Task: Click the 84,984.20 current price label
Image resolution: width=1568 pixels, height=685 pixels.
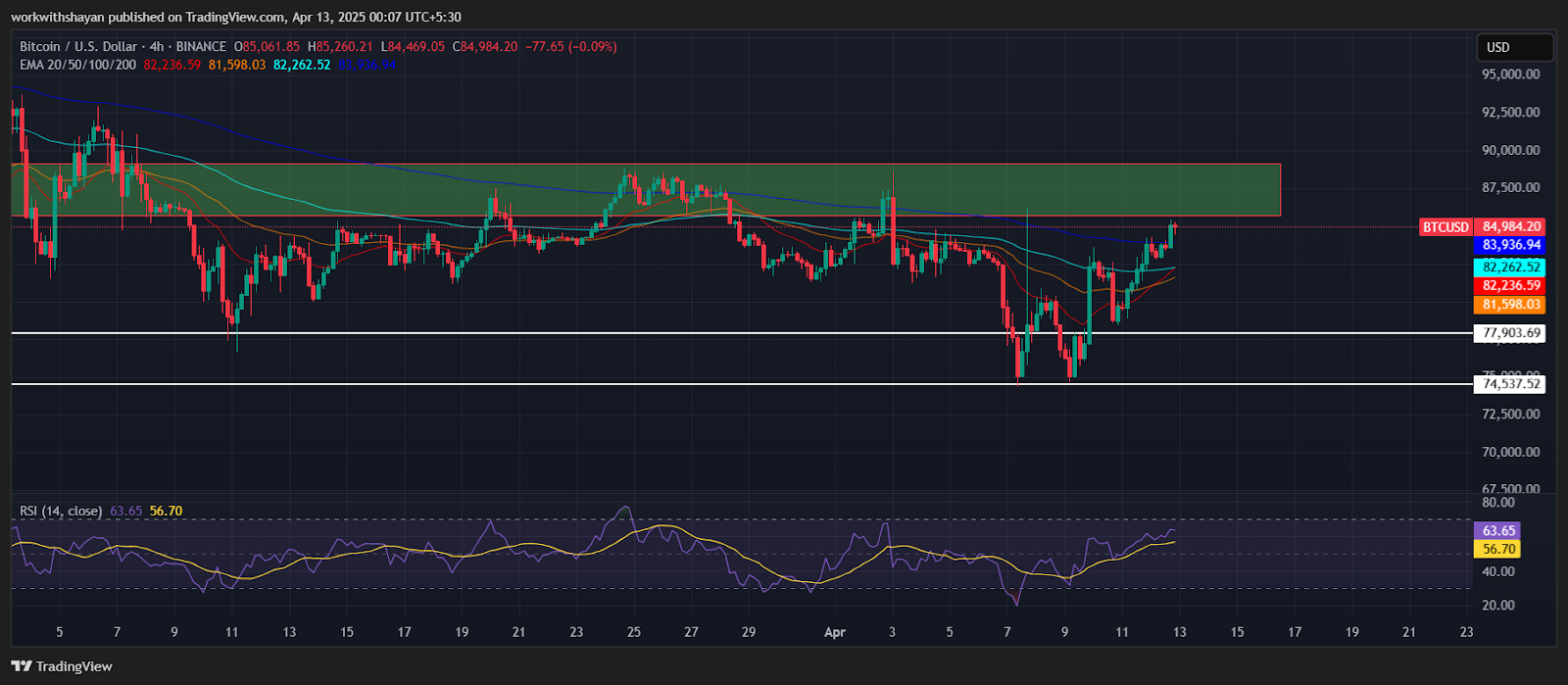Action: click(x=1511, y=227)
